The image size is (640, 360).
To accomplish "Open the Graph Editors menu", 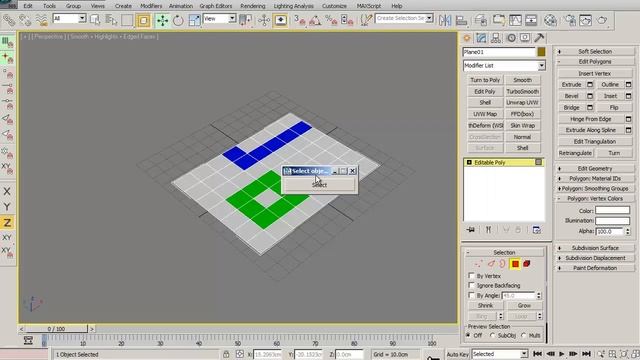I will point(216,6).
